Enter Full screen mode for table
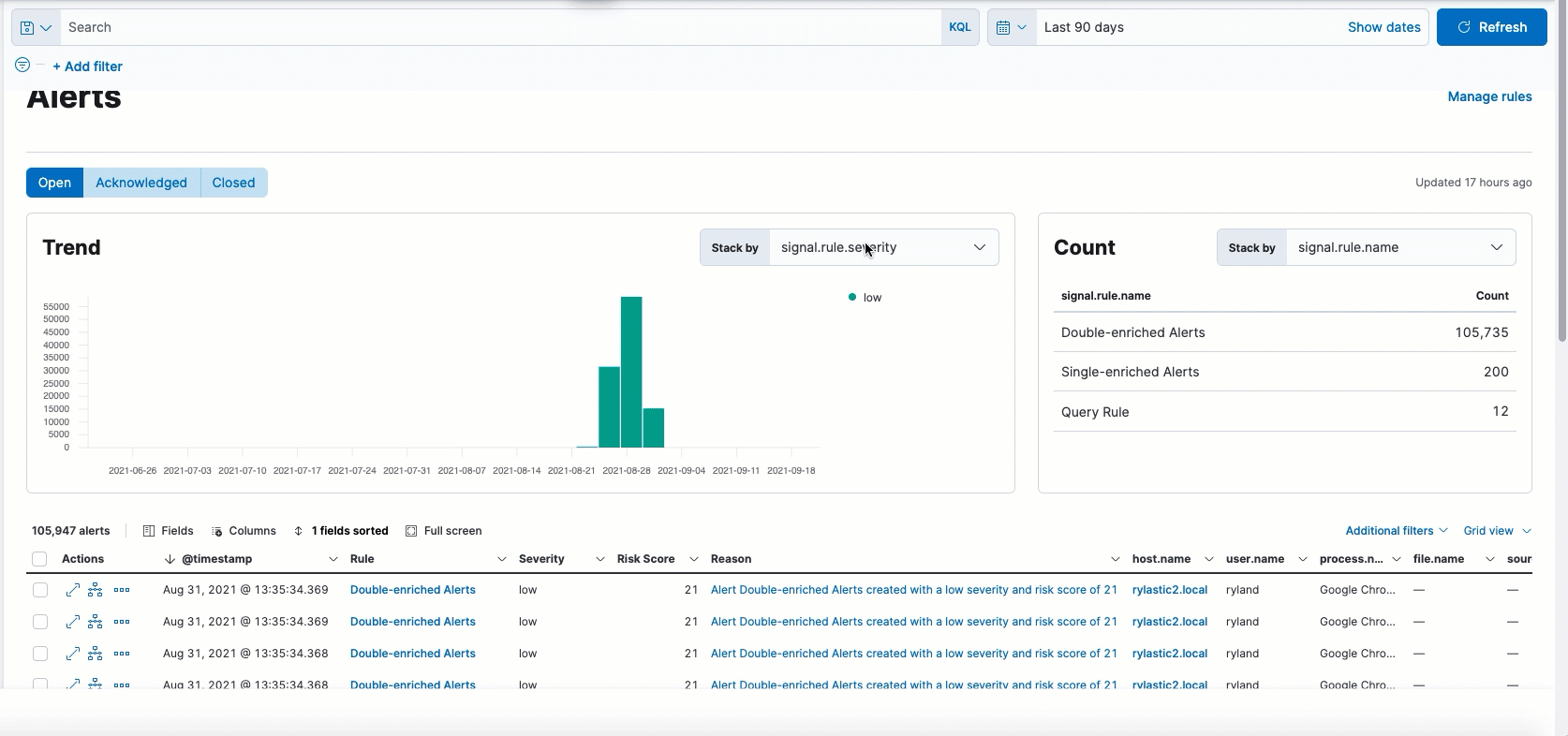This screenshot has width=1568, height=736. click(444, 531)
